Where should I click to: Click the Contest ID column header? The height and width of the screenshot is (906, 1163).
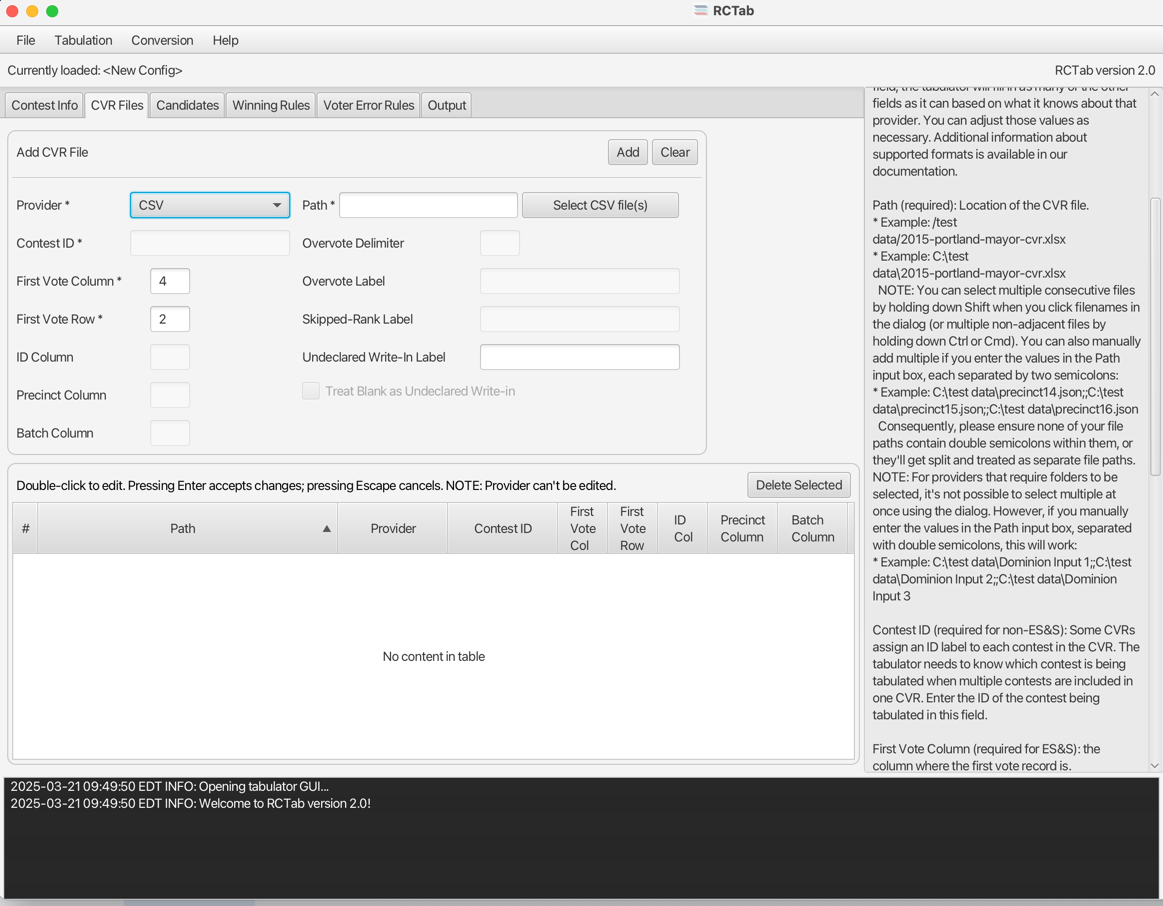click(503, 529)
